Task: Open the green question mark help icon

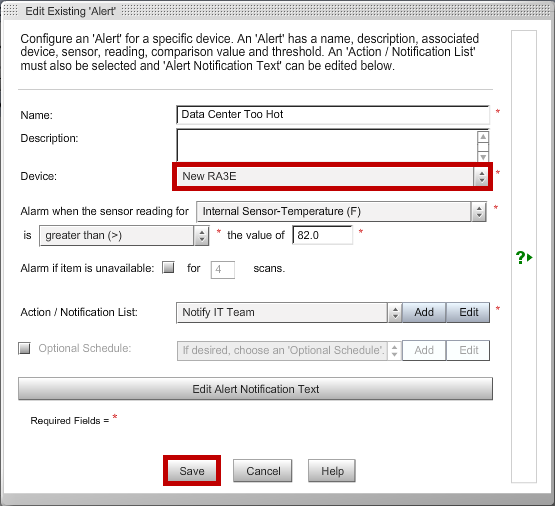Action: (523, 257)
